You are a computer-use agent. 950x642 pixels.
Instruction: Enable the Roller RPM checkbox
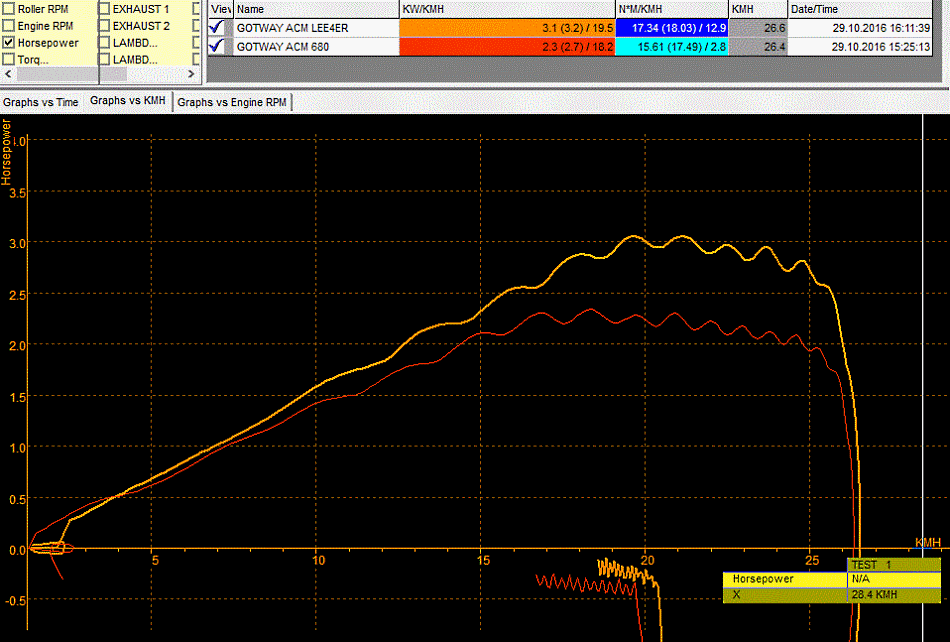(x=9, y=8)
